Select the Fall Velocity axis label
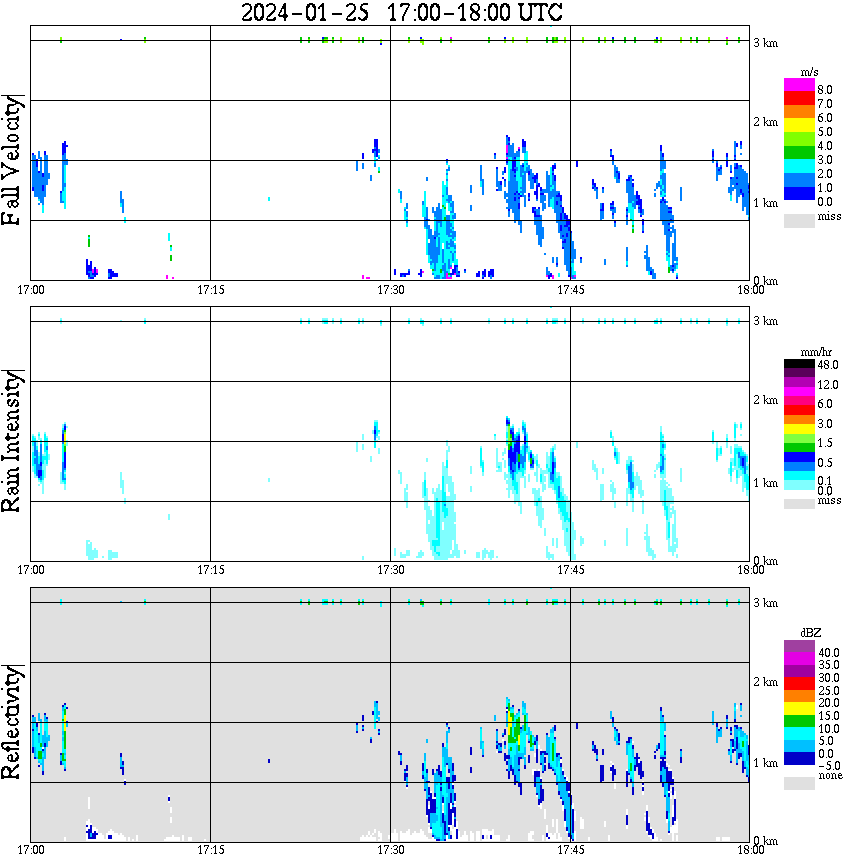 tap(11, 160)
